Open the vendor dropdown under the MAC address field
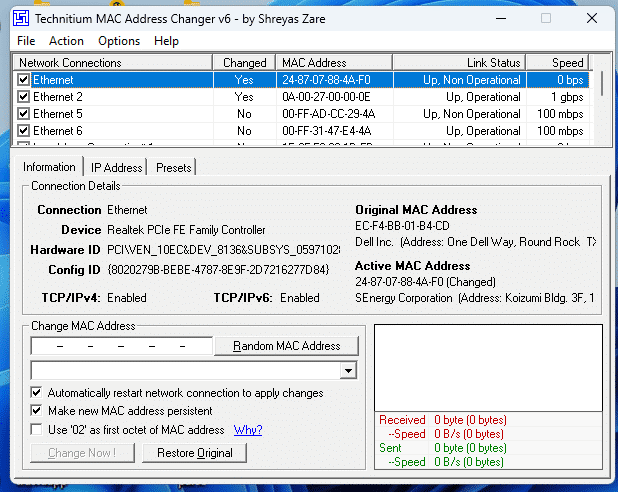This screenshot has width=618, height=492. pyautogui.click(x=348, y=371)
